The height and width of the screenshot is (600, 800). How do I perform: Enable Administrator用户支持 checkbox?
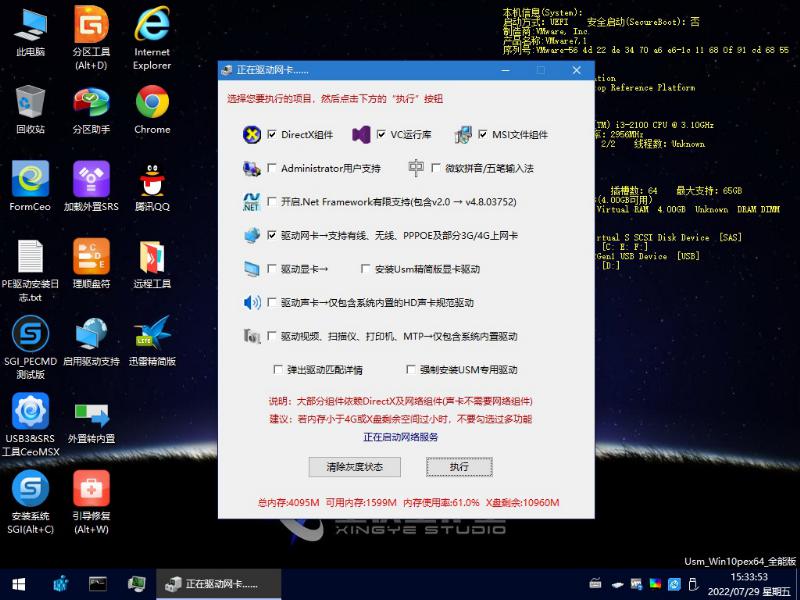[271, 168]
